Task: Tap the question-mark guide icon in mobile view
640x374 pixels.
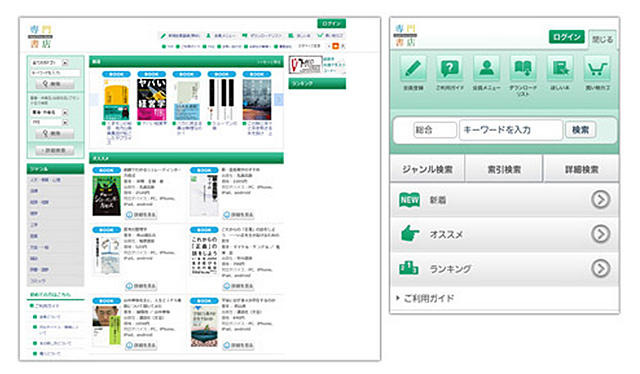Action: 449,68
